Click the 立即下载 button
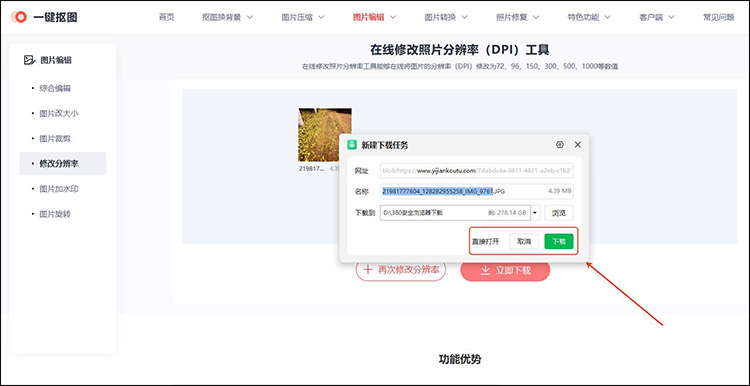Image resolution: width=750 pixels, height=386 pixels. tap(505, 270)
